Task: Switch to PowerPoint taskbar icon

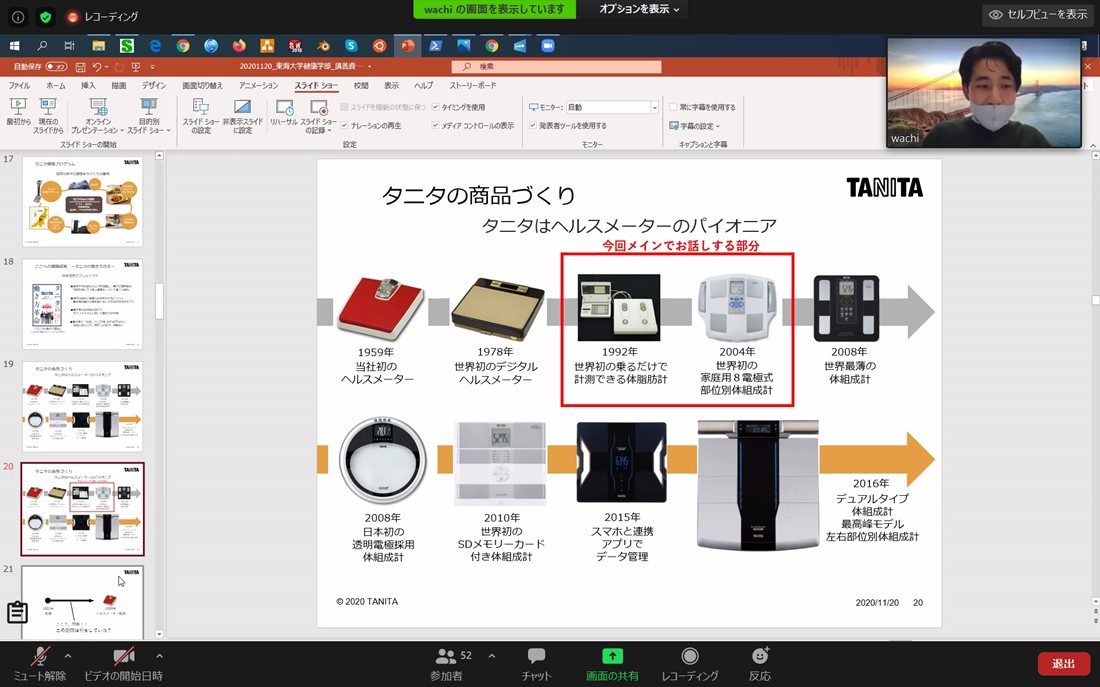Action: point(408,46)
